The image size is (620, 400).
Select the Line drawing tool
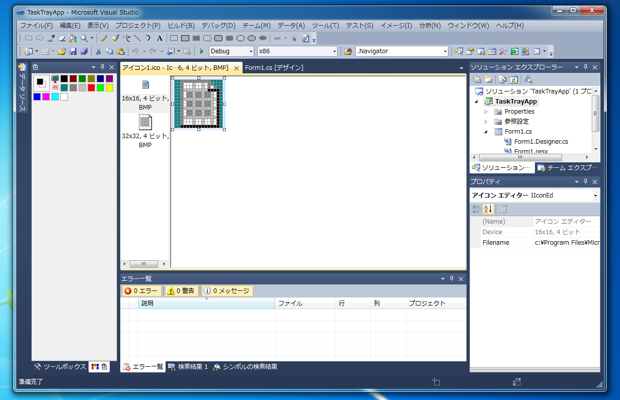coord(137,38)
